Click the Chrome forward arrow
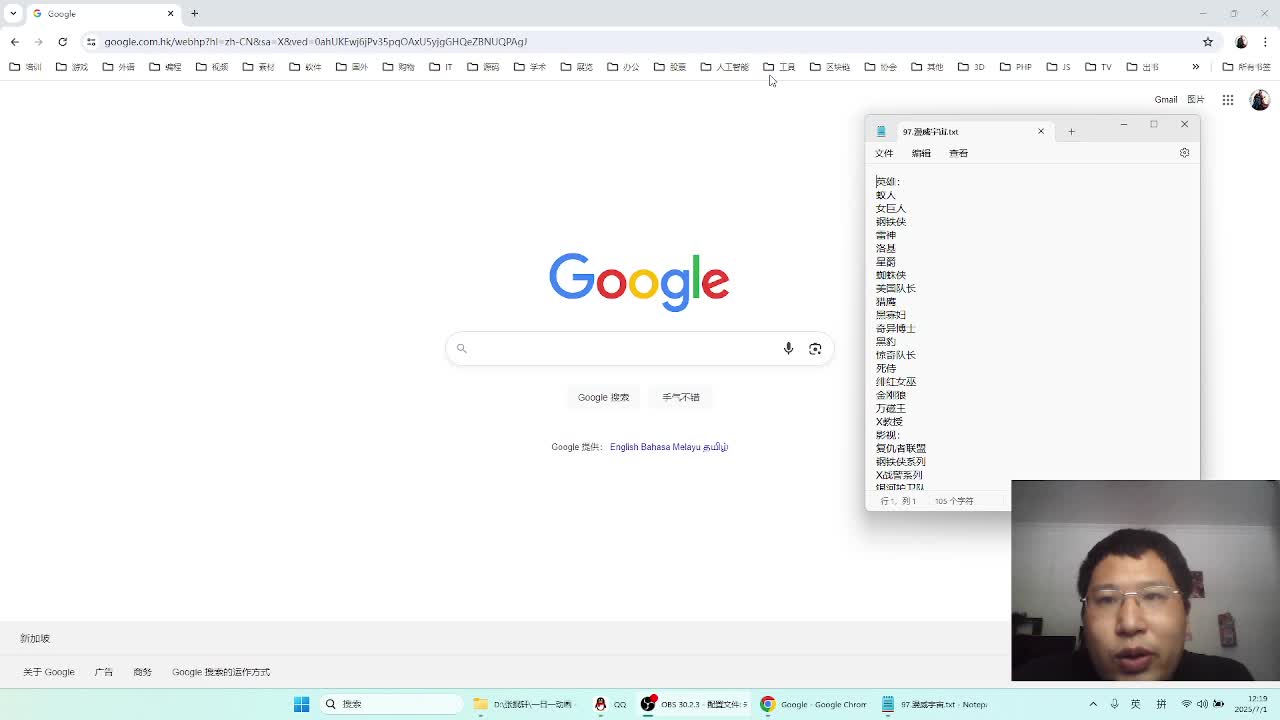Image resolution: width=1280 pixels, height=720 pixels. click(x=38, y=42)
